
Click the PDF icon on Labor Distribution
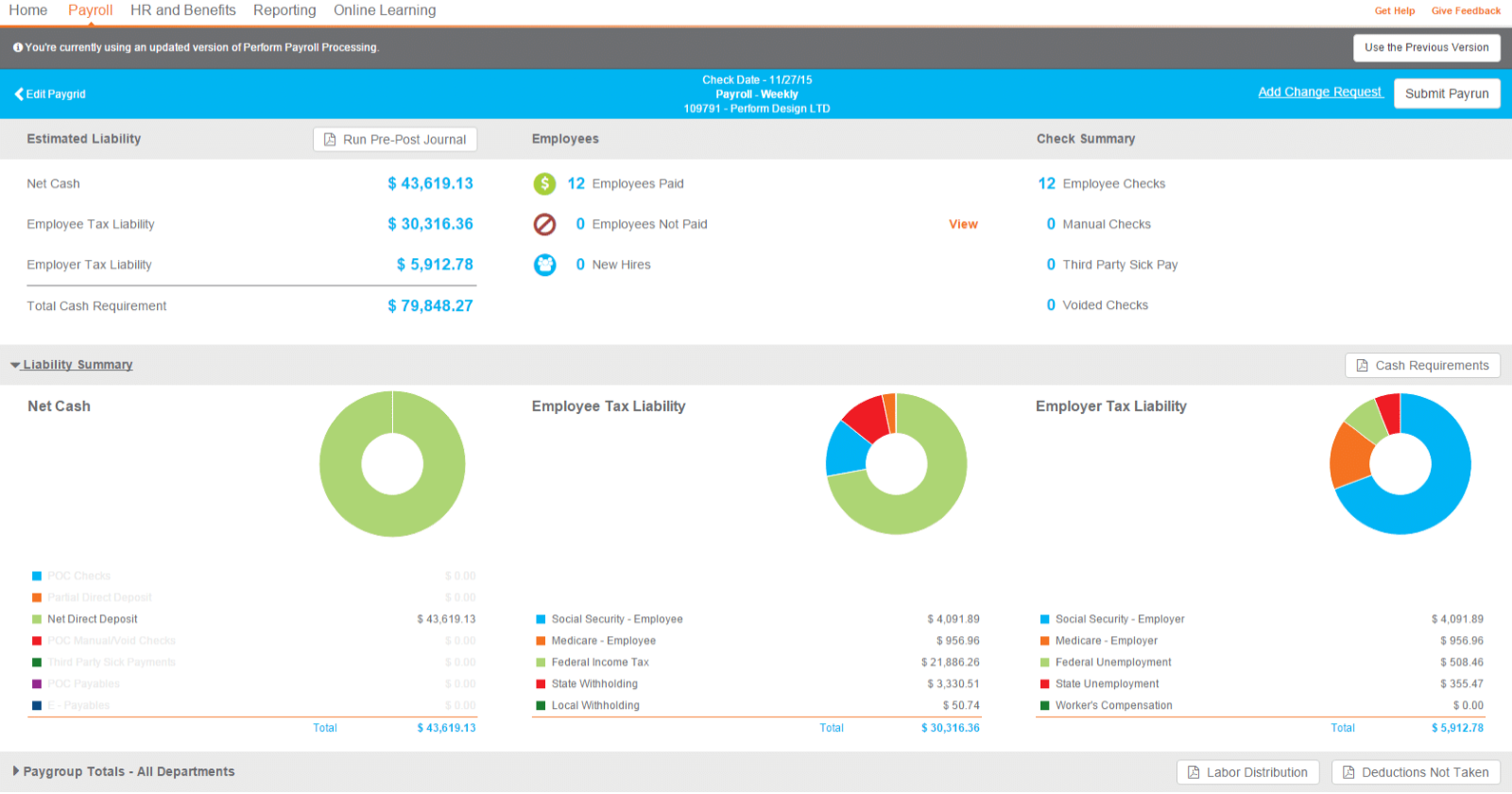(x=1194, y=772)
